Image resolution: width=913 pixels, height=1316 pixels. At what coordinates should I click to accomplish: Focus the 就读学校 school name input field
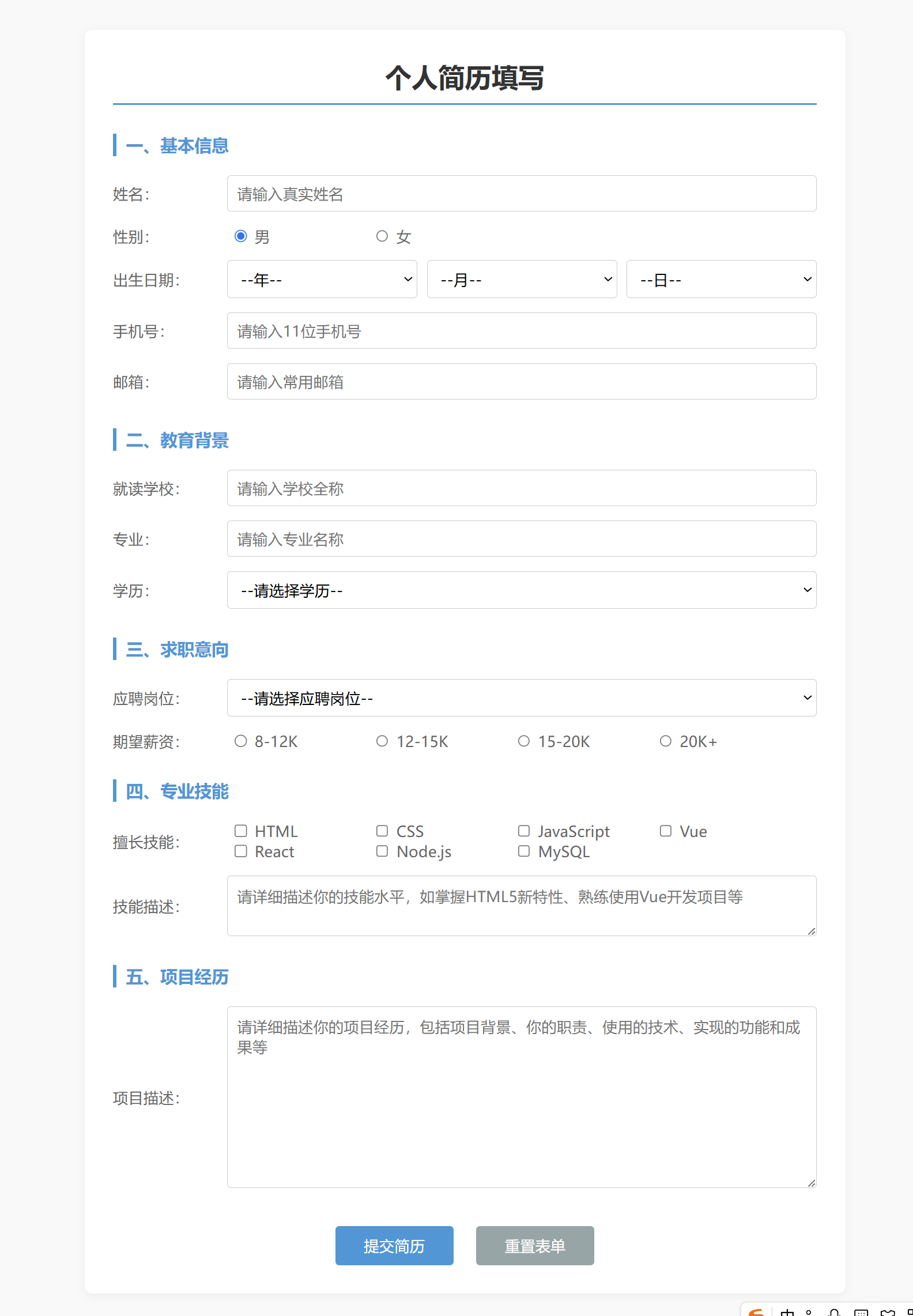pos(522,488)
